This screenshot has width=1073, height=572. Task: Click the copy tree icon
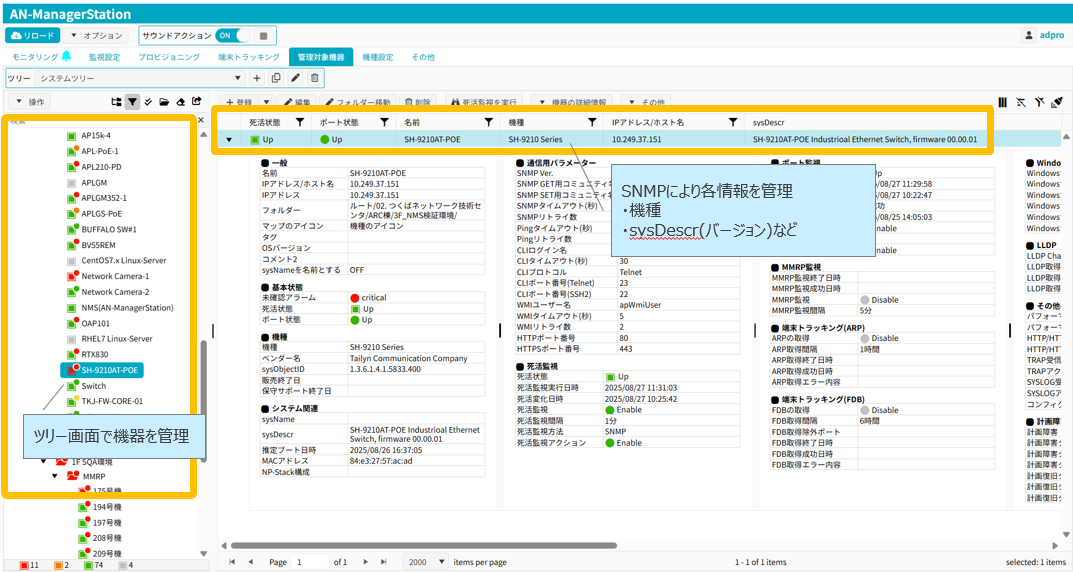[276, 78]
